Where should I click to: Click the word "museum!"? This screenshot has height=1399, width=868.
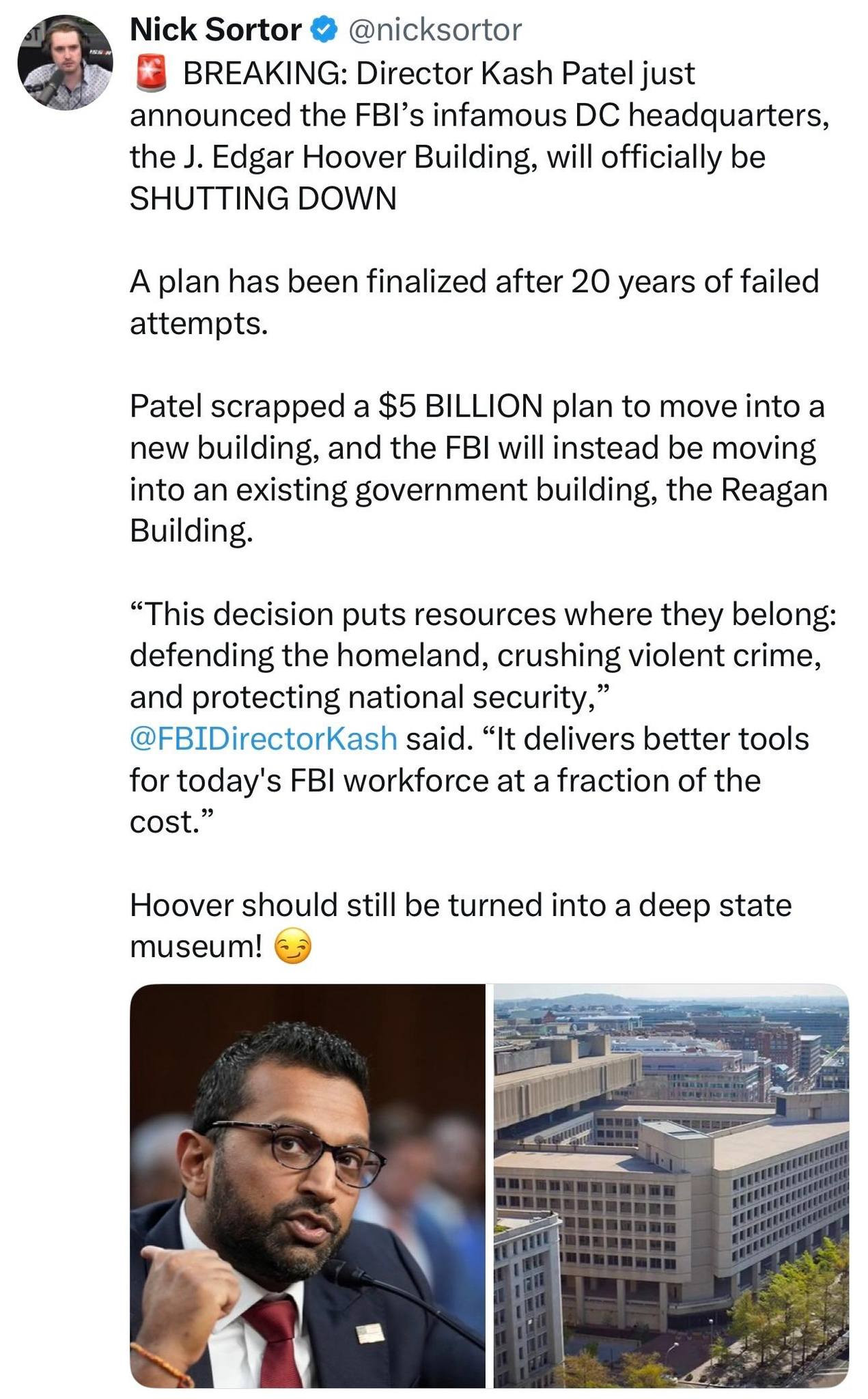click(196, 947)
